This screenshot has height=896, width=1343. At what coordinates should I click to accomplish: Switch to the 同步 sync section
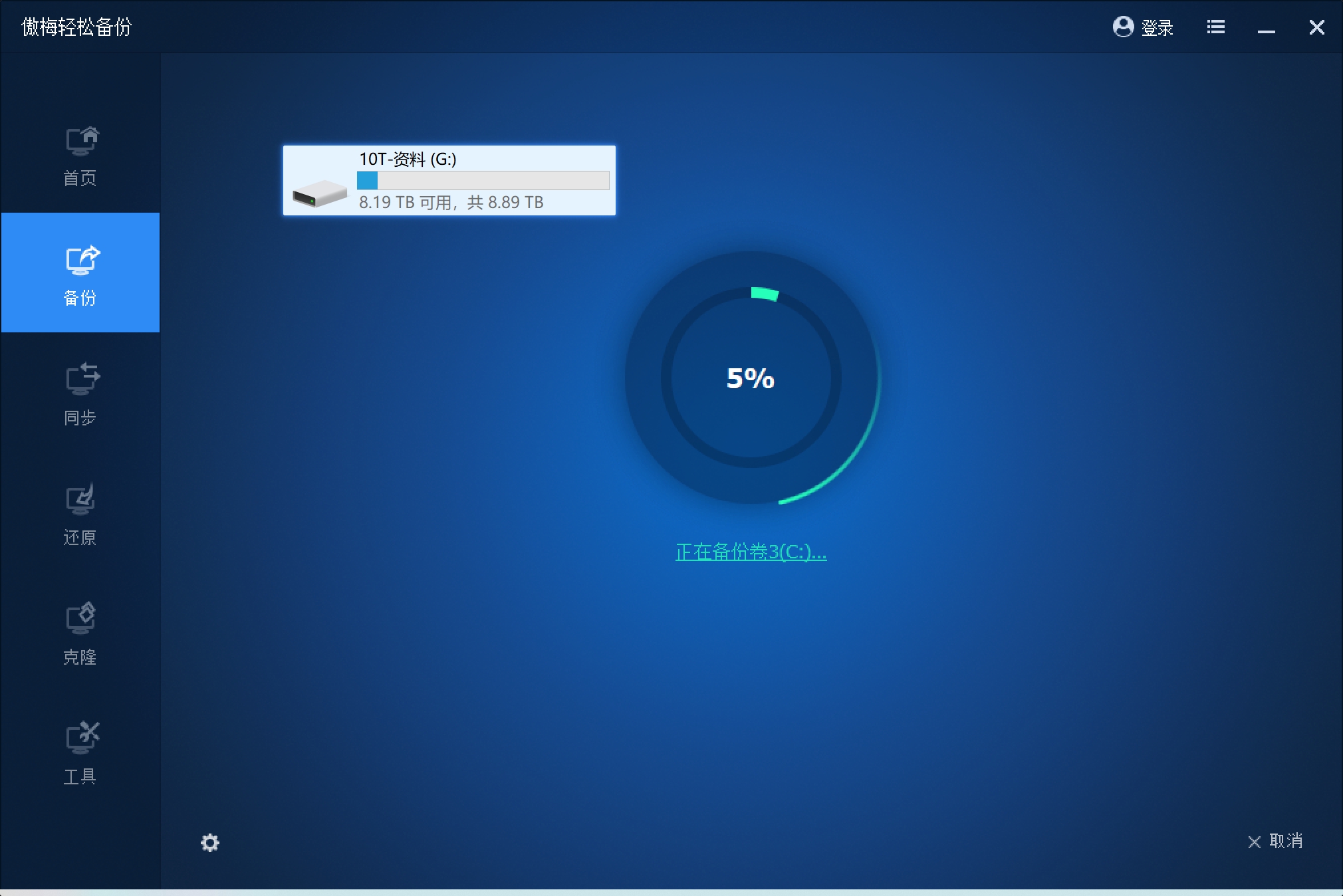click(x=80, y=393)
